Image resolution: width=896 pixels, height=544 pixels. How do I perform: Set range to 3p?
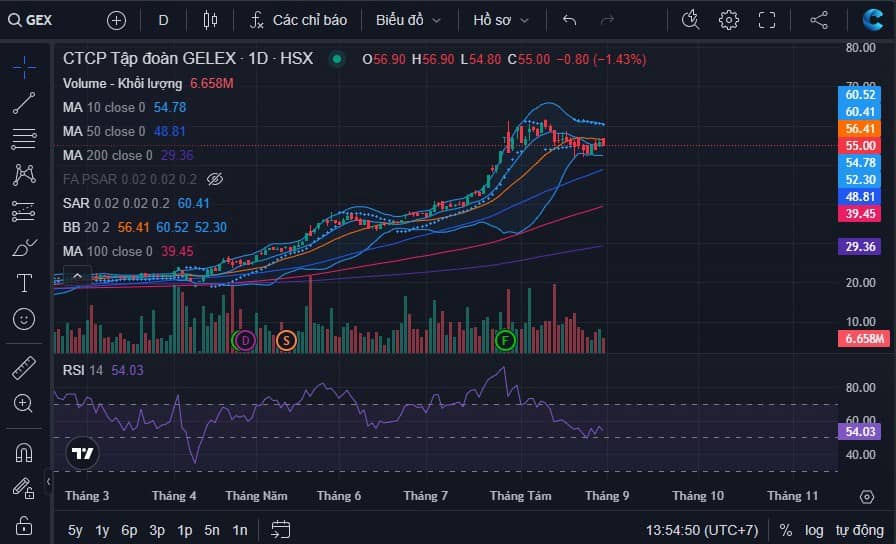tap(157, 530)
